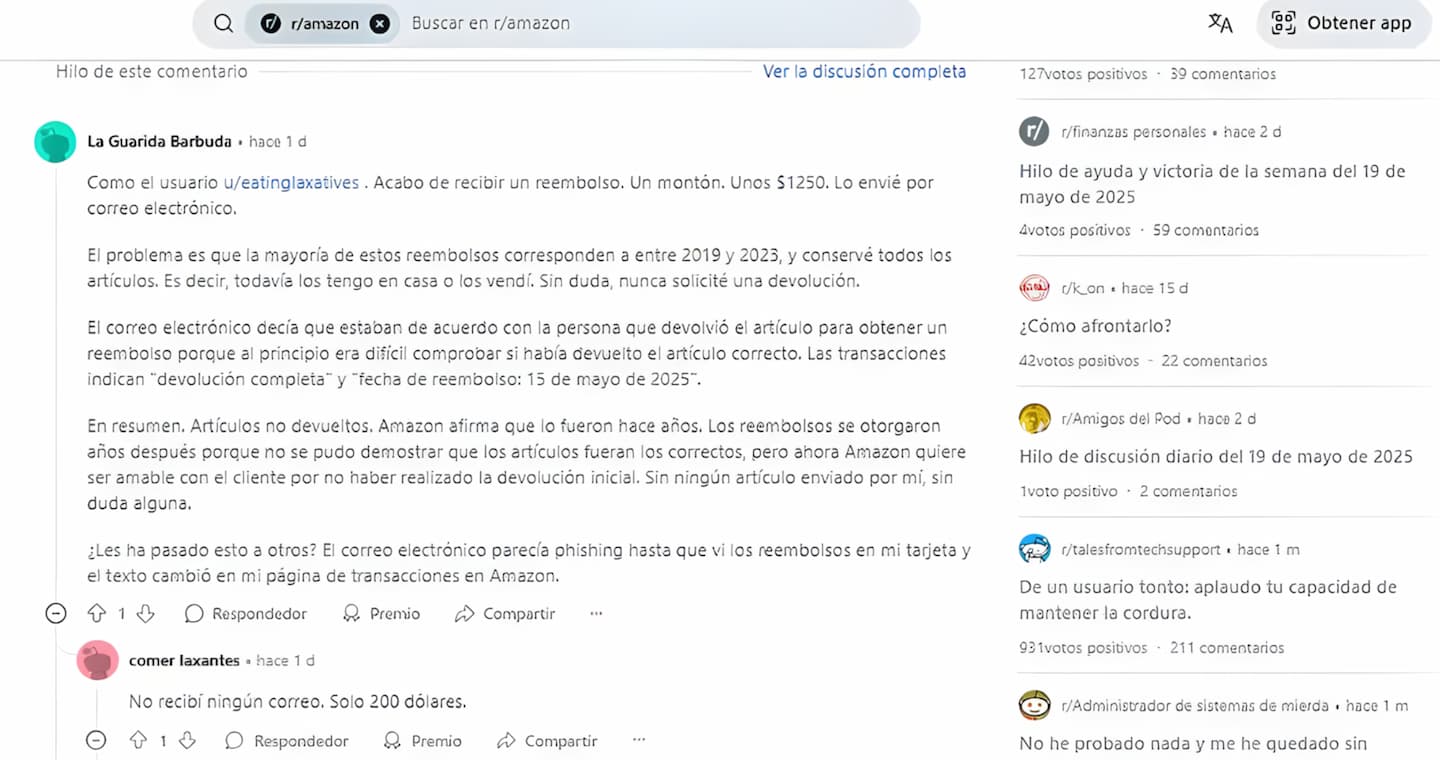Remove the r/amazon search filter chip
The image size is (1440, 760).
tap(380, 24)
